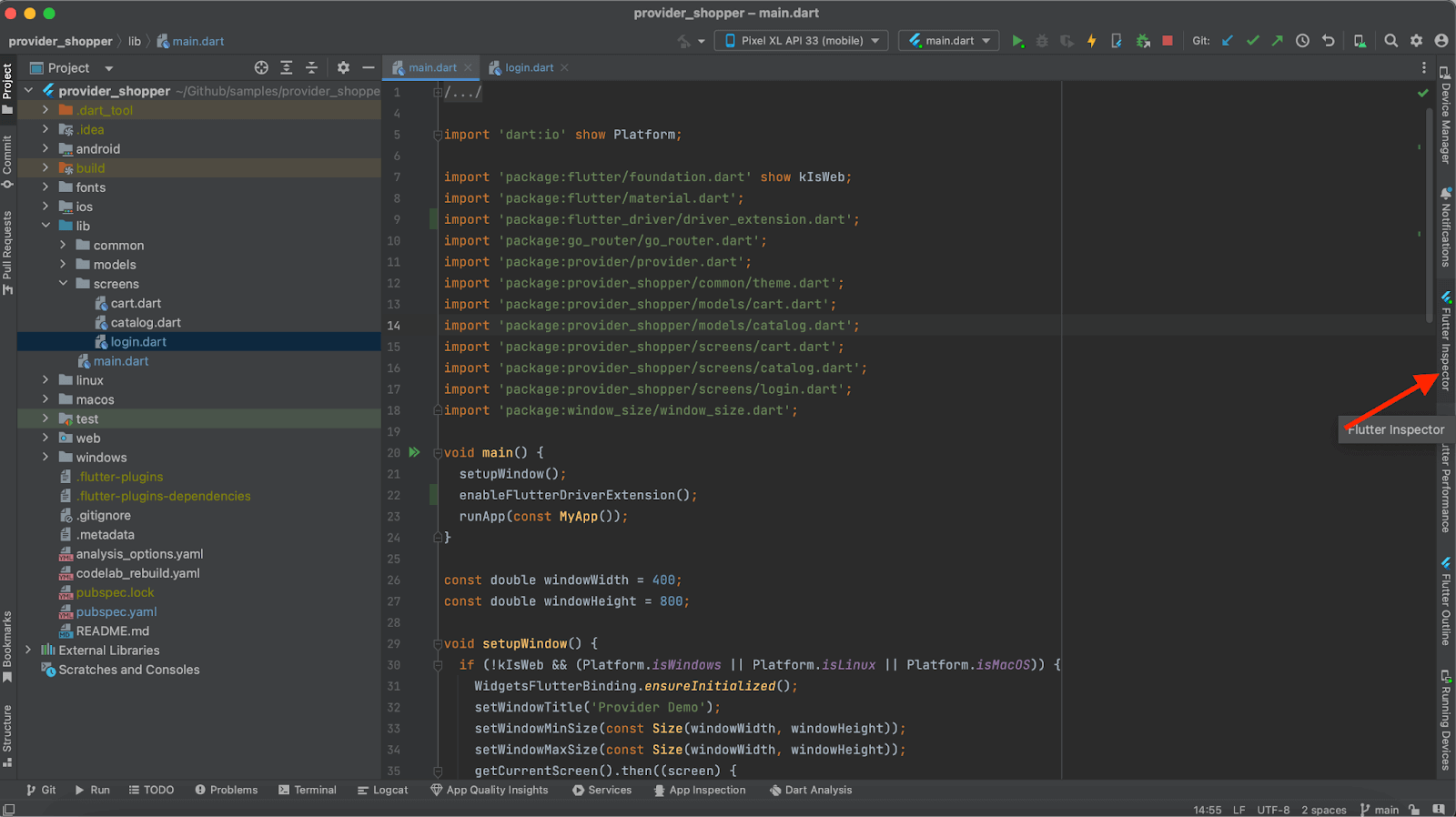Screen dimensions: 1456x817
Task: Hide the Project panel with minus icon
Action: click(368, 67)
